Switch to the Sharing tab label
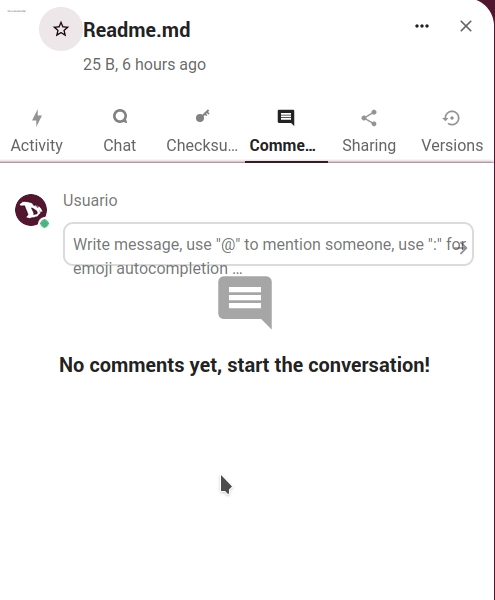 (x=369, y=145)
